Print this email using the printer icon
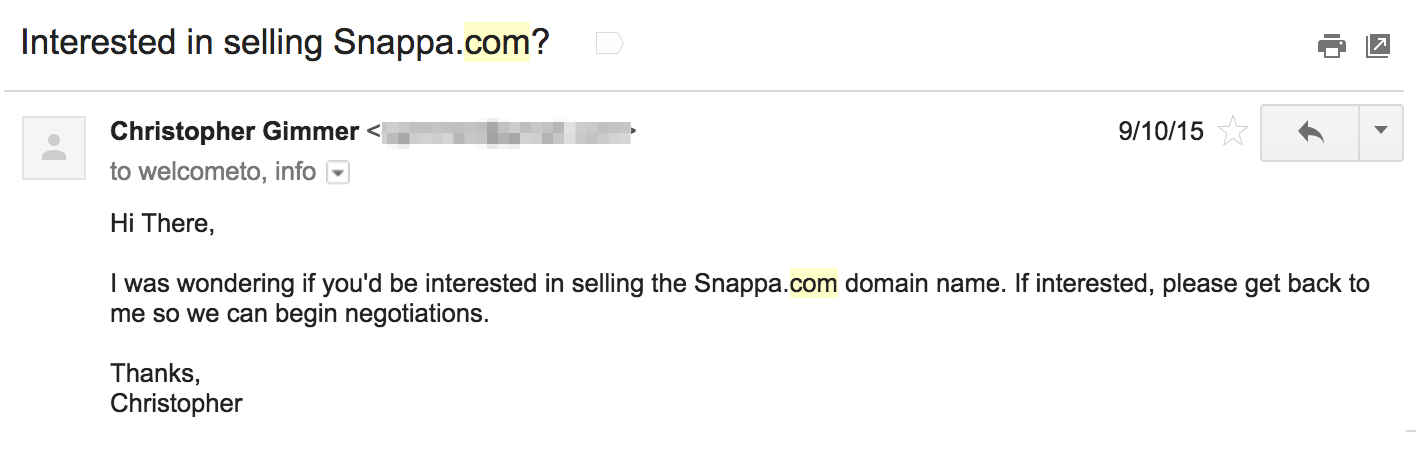 click(1331, 46)
